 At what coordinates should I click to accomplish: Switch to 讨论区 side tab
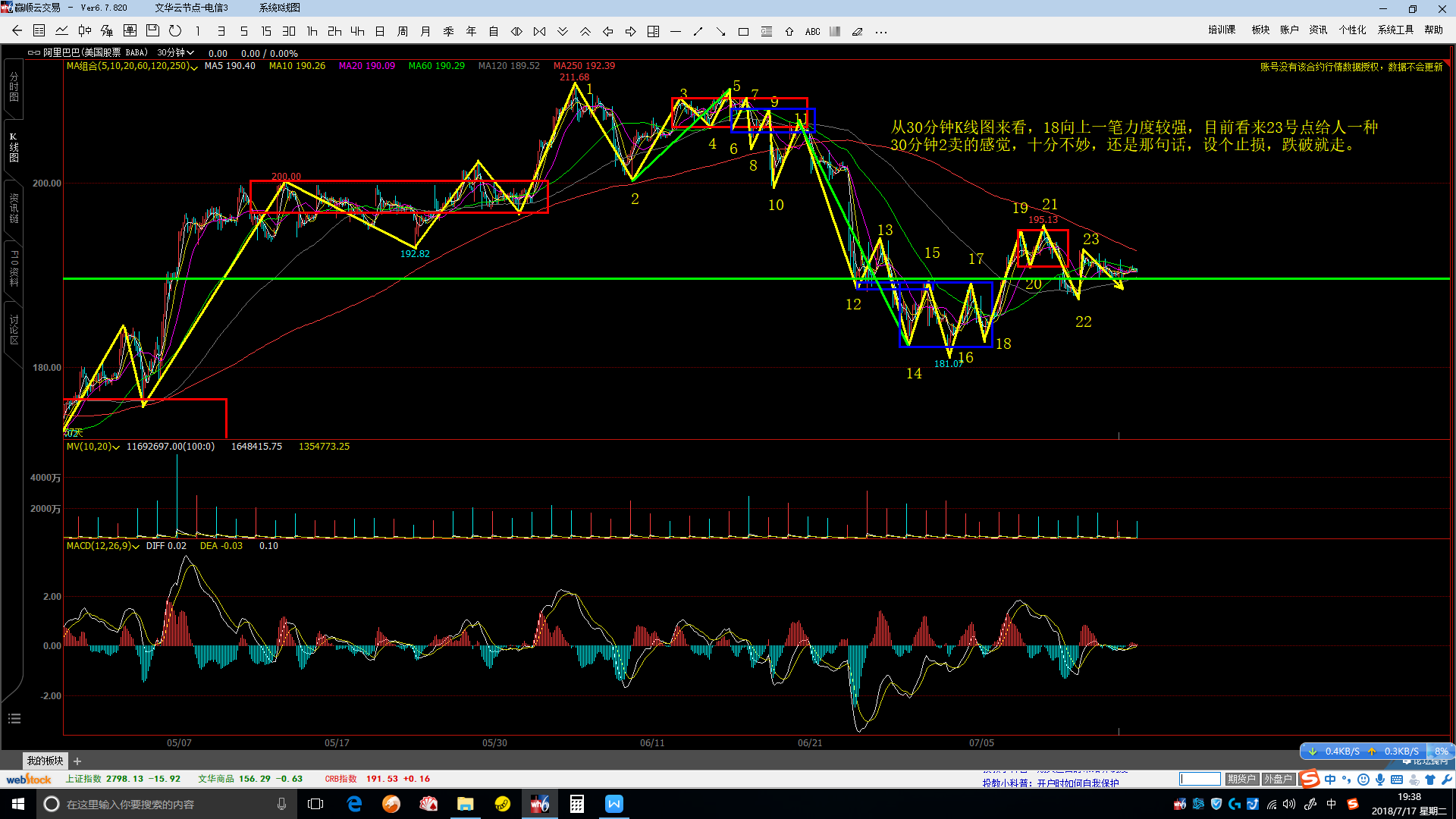point(14,330)
